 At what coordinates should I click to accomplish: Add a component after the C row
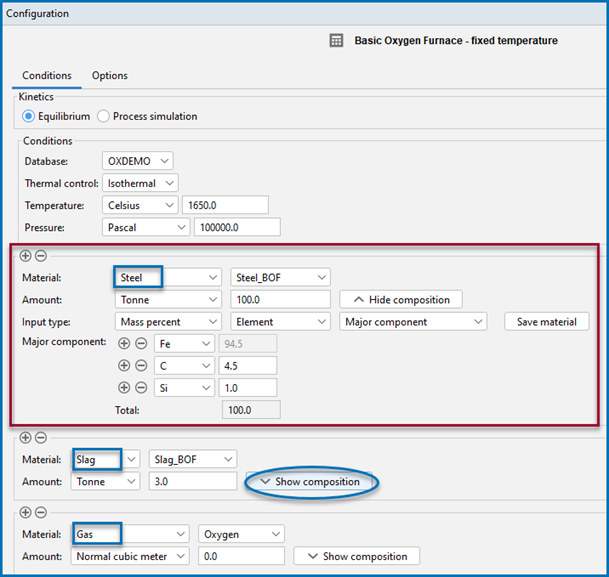tap(124, 365)
